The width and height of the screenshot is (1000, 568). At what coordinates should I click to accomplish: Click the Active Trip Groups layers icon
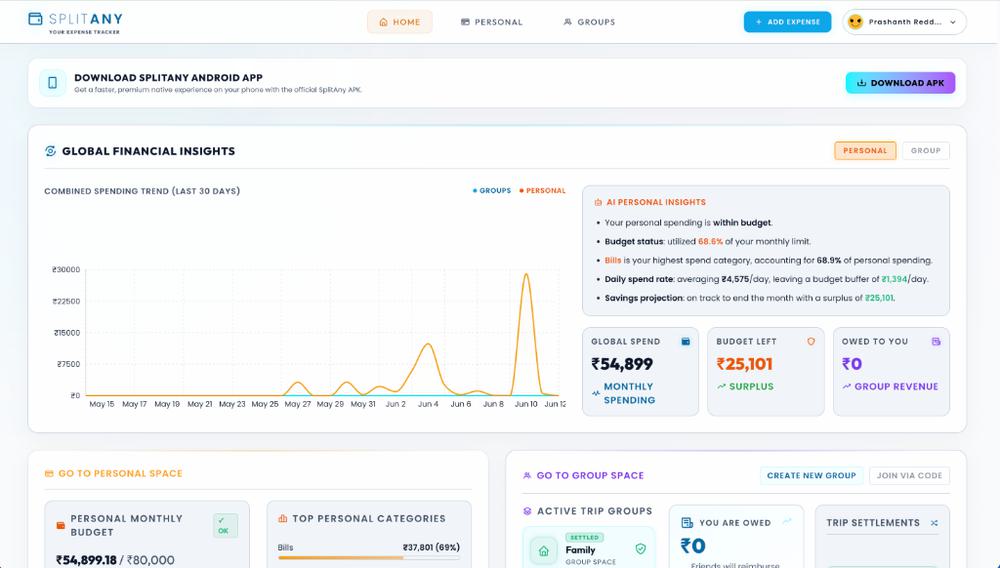527,511
